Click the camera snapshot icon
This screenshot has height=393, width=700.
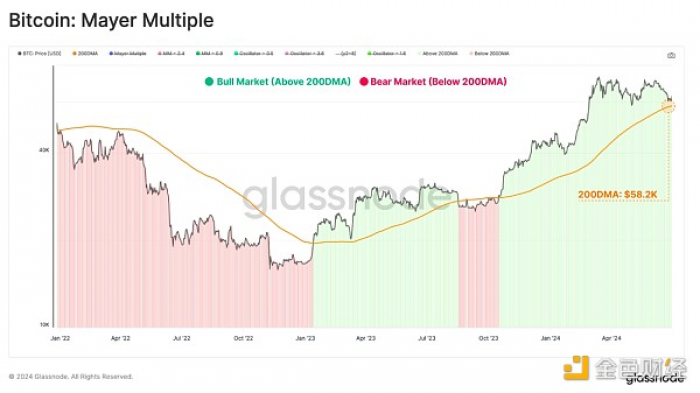pos(671,55)
